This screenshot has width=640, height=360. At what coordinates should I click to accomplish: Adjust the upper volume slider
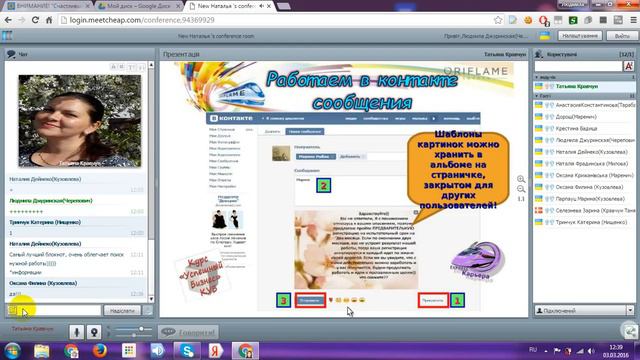(x=141, y=329)
